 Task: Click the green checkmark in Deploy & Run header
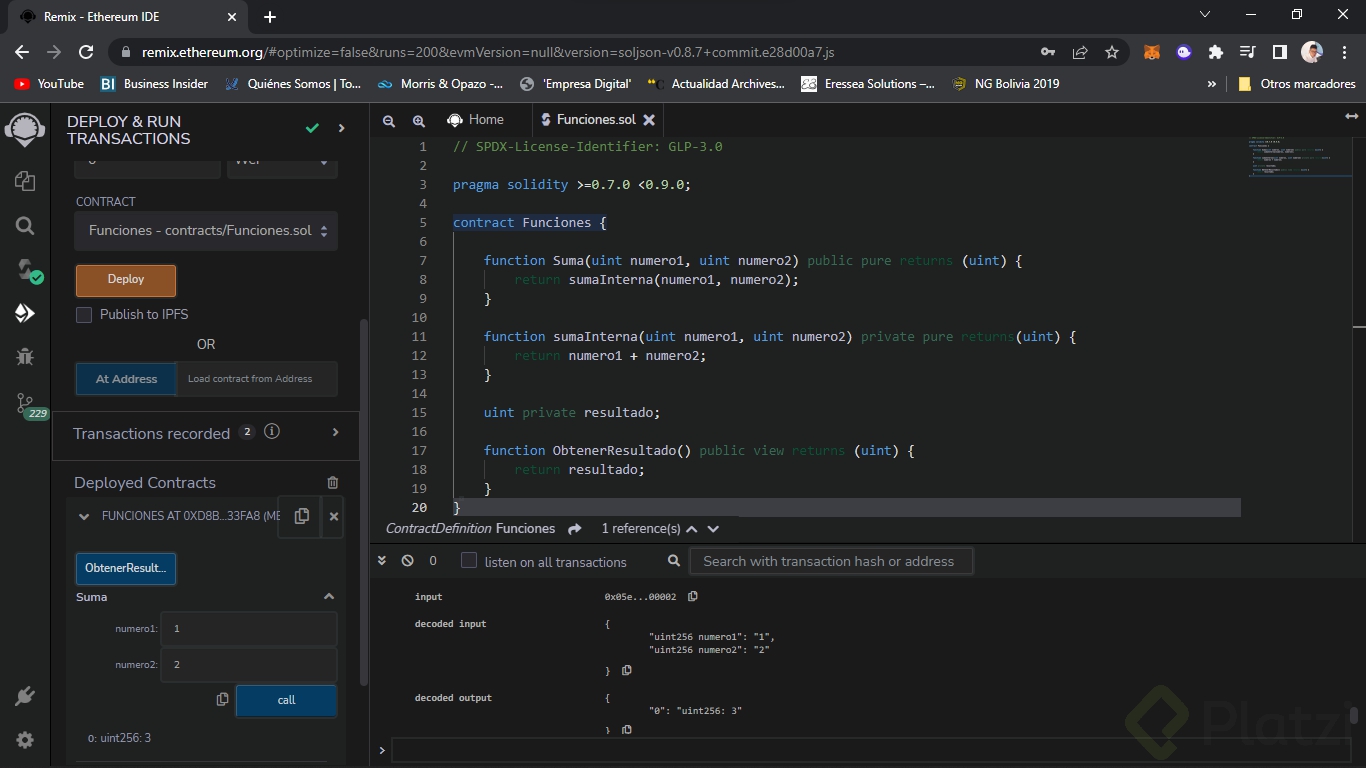coord(312,128)
